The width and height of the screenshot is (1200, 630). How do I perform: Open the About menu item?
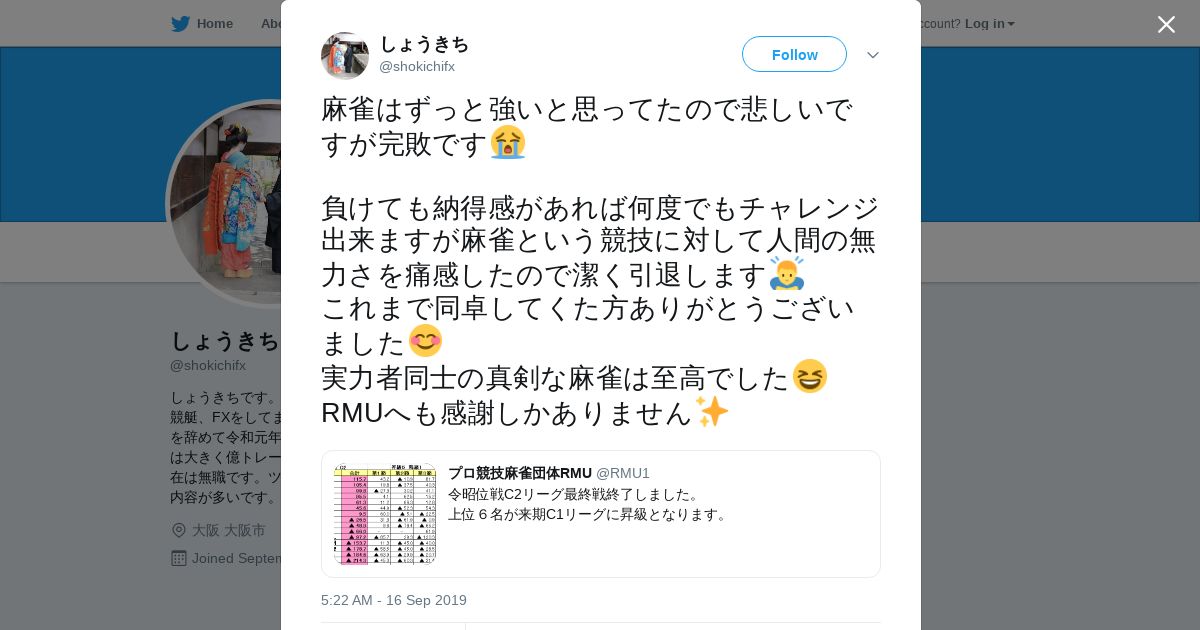coord(271,24)
